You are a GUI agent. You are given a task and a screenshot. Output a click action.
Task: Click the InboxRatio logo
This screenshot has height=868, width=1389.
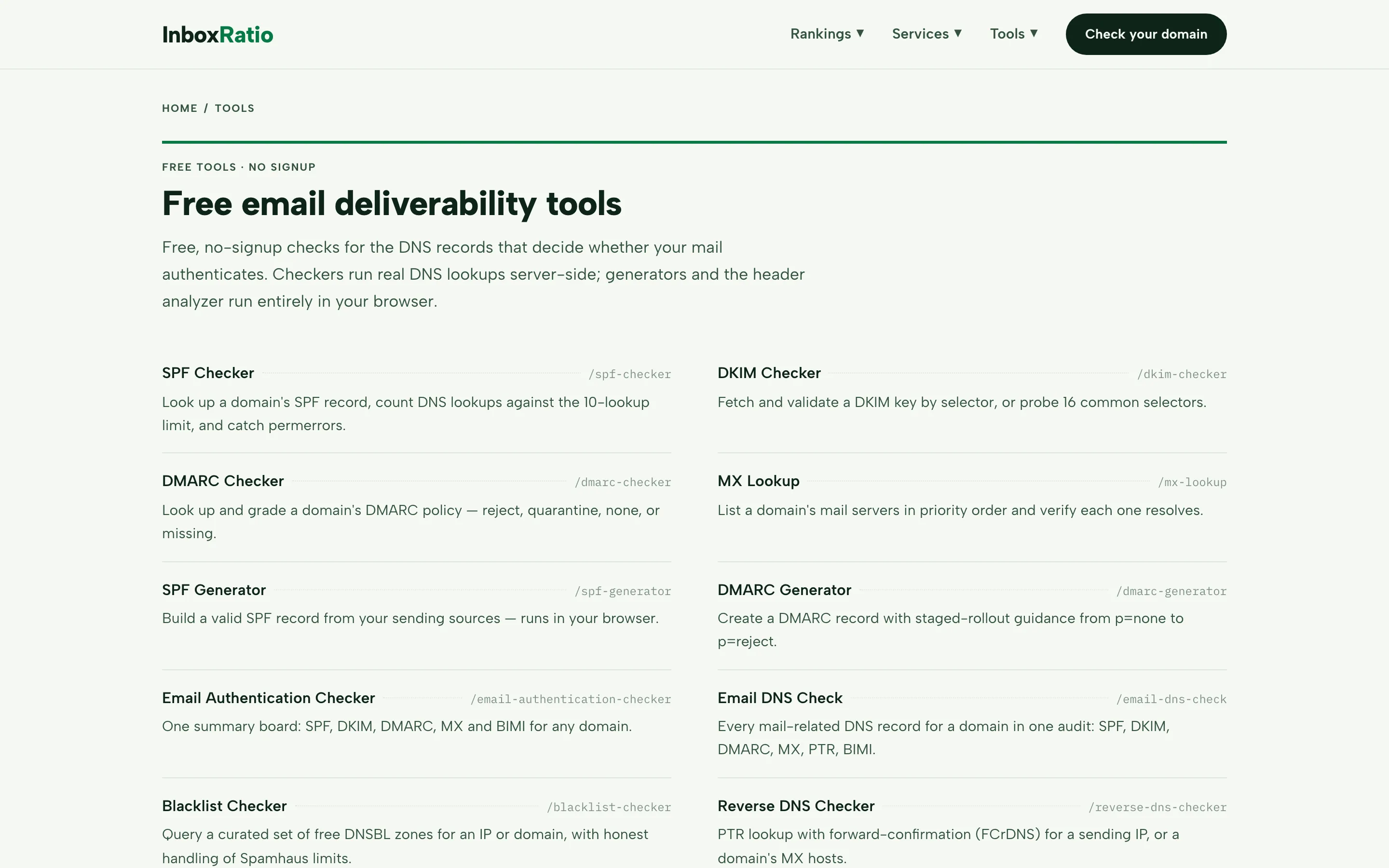coord(218,34)
